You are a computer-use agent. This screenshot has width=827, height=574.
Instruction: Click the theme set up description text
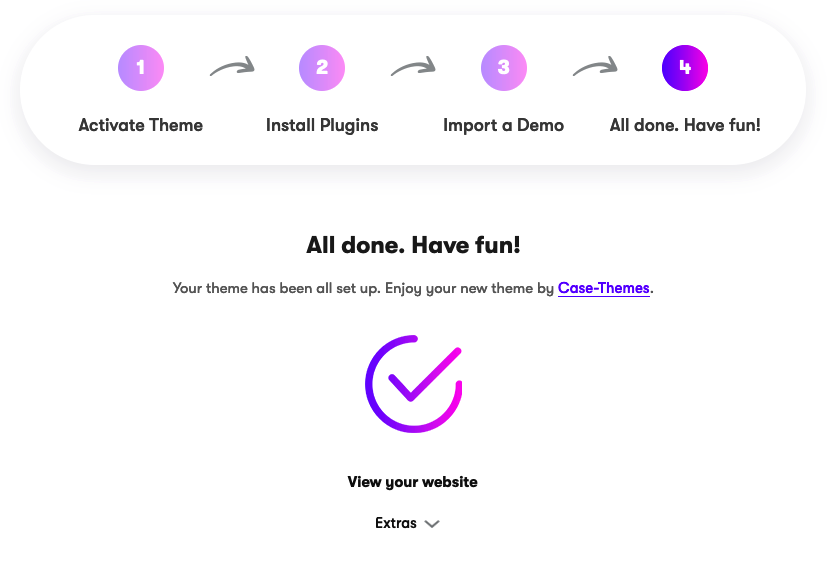[413, 289]
